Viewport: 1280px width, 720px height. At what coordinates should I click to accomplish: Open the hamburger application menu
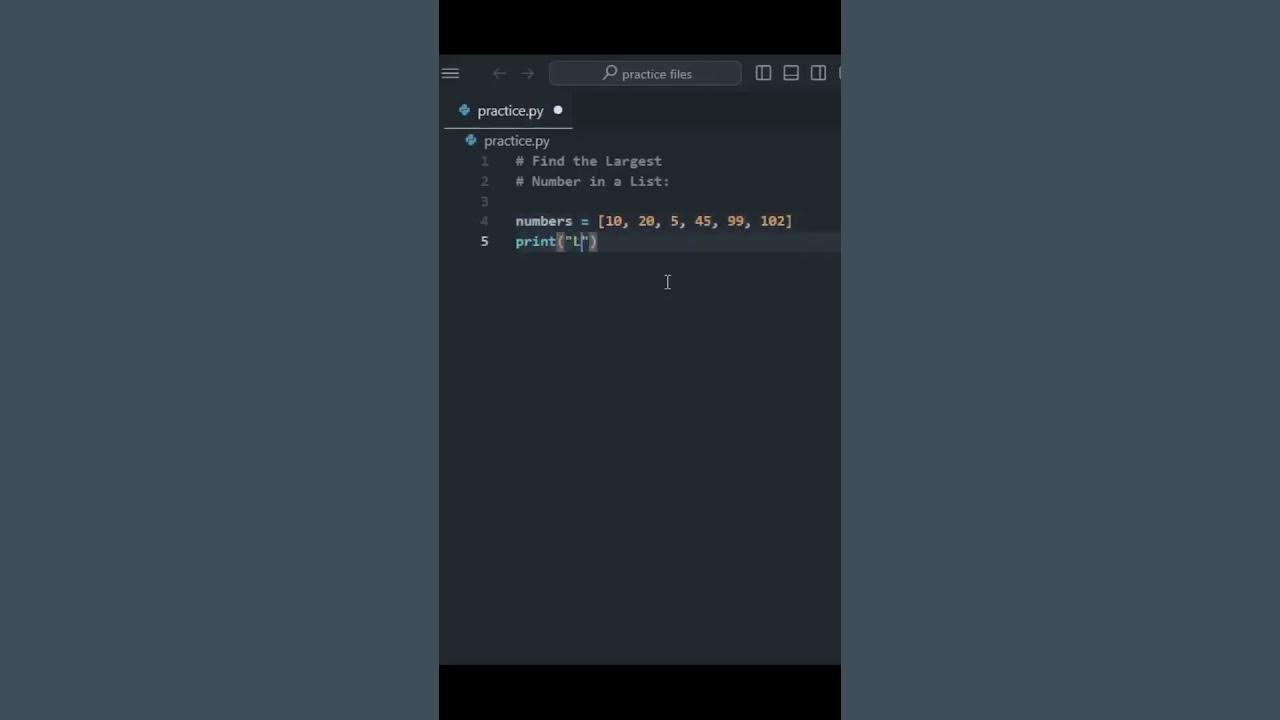[450, 73]
